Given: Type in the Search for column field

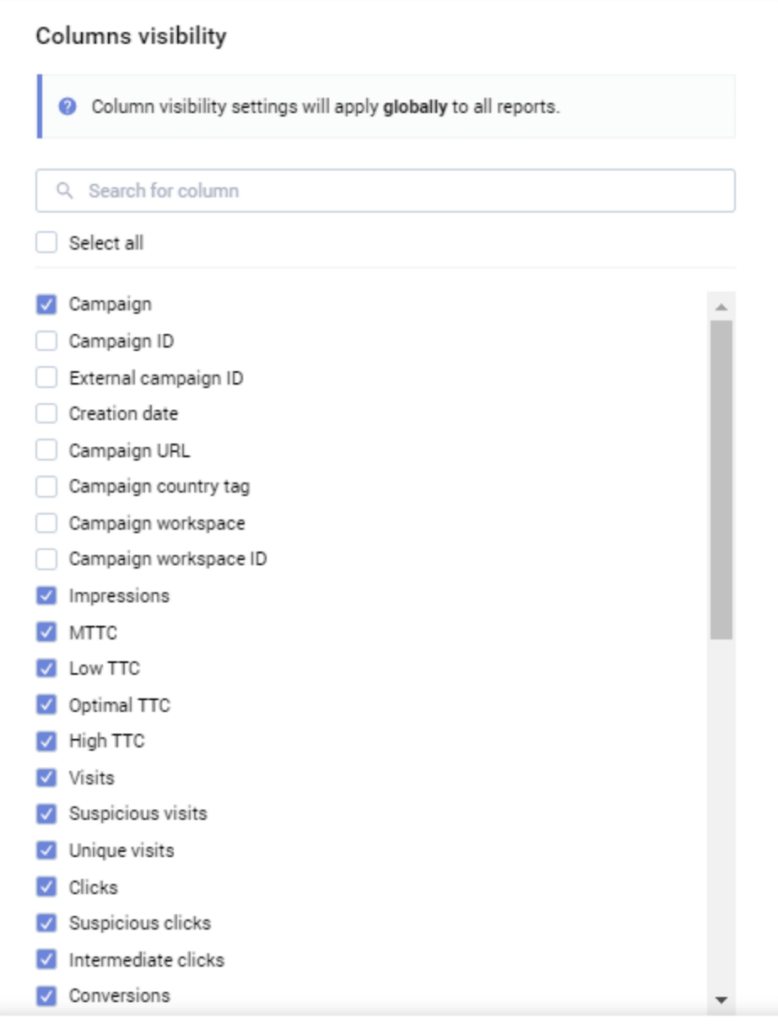Looking at the screenshot, I should (400, 190).
